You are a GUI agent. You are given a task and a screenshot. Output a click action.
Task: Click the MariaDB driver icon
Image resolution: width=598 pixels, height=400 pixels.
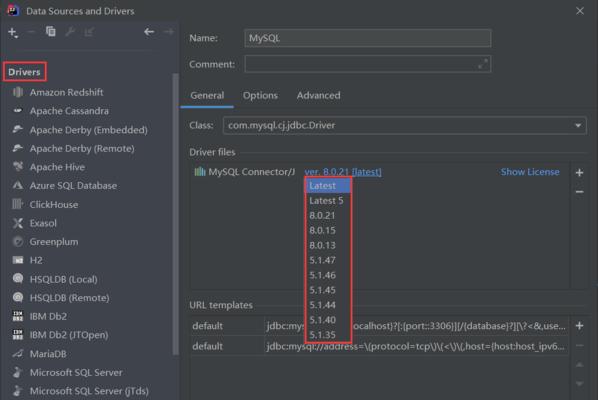pyautogui.click(x=18, y=353)
